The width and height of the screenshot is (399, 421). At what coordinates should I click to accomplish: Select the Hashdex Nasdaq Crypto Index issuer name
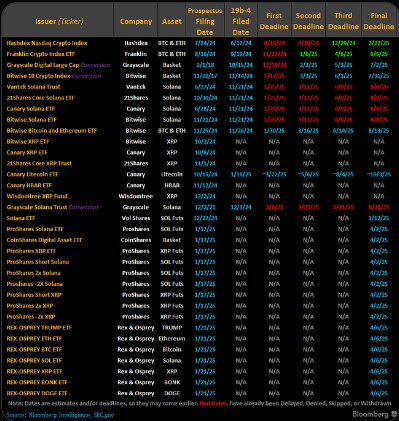click(47, 43)
